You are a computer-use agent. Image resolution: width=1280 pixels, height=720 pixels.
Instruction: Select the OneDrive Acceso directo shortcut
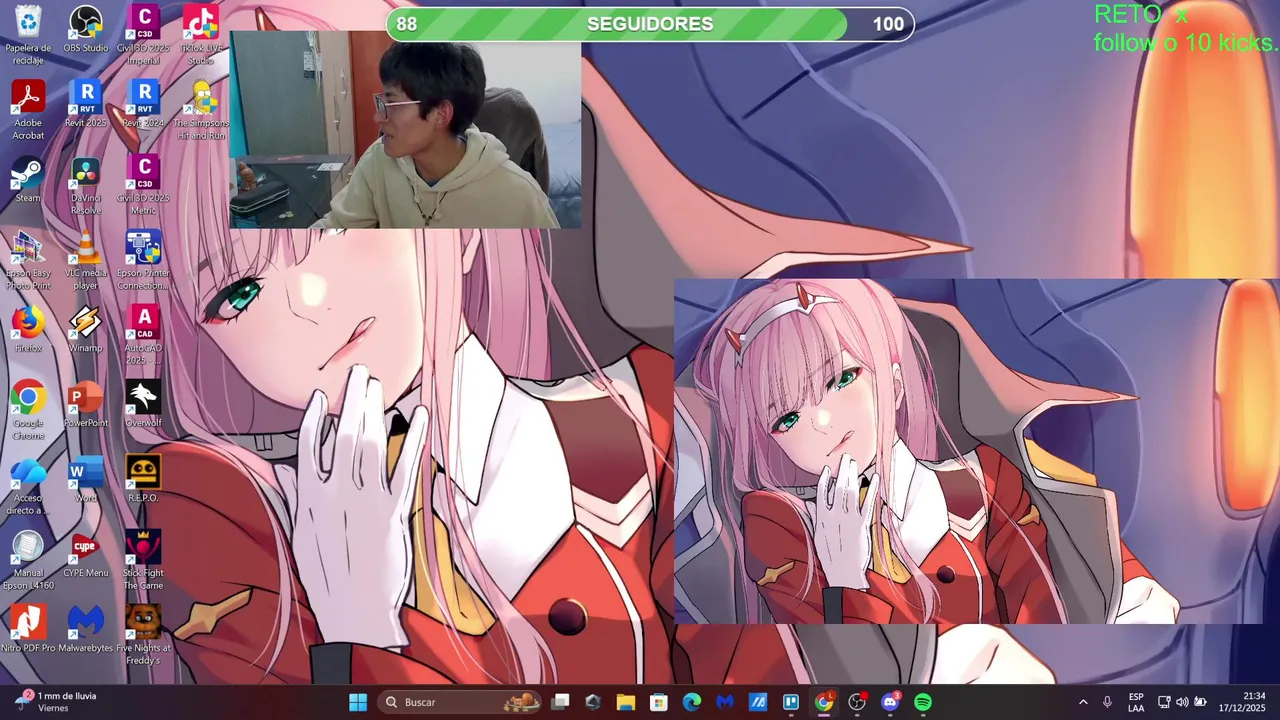tap(28, 486)
